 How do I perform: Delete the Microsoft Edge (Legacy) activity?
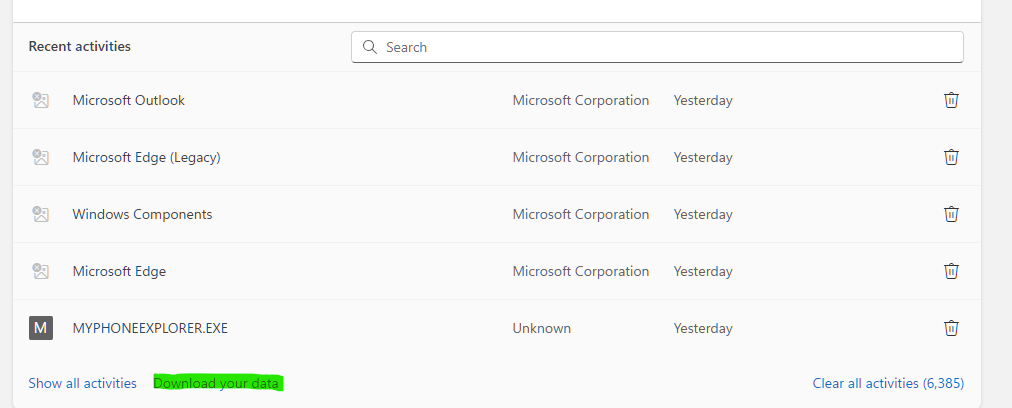click(x=951, y=157)
